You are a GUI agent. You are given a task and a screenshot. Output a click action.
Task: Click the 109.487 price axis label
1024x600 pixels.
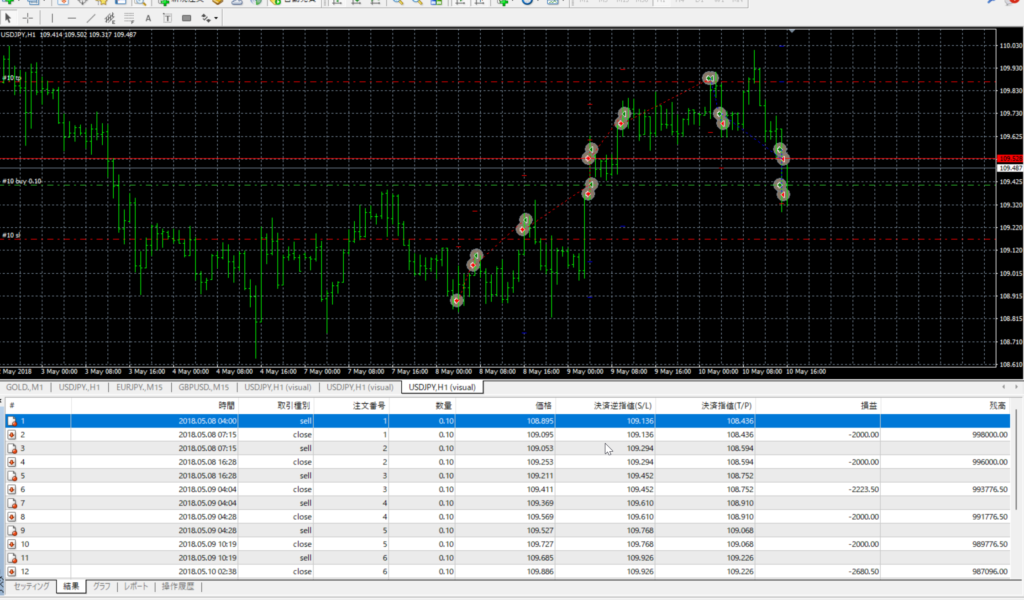click(1010, 168)
